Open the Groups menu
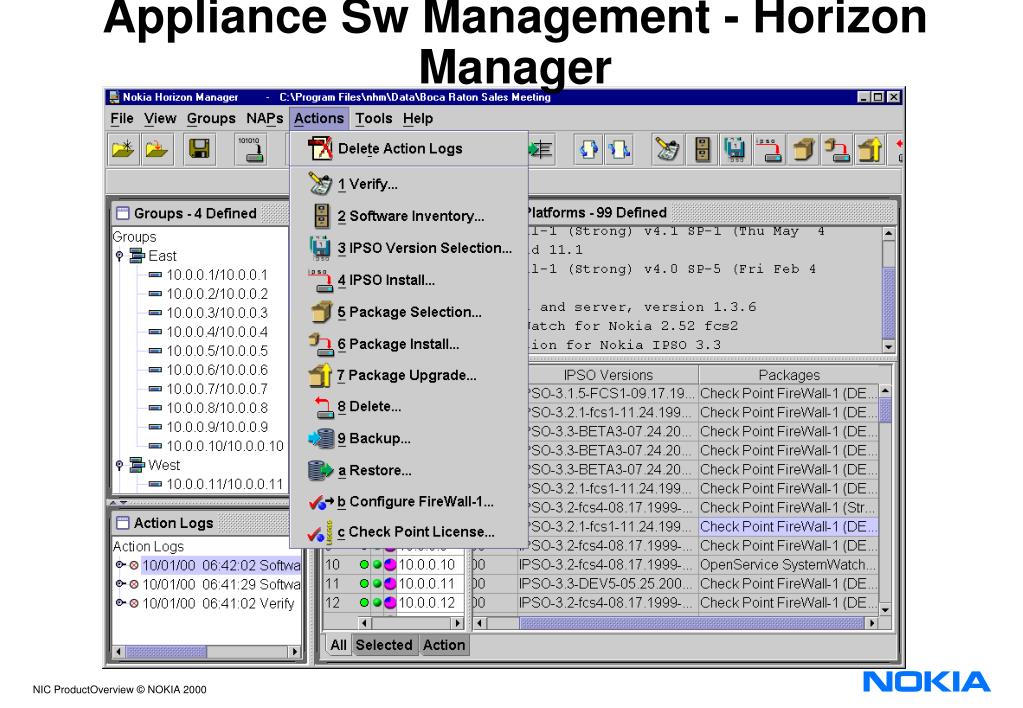Viewport: 1023px width, 708px height. (211, 119)
